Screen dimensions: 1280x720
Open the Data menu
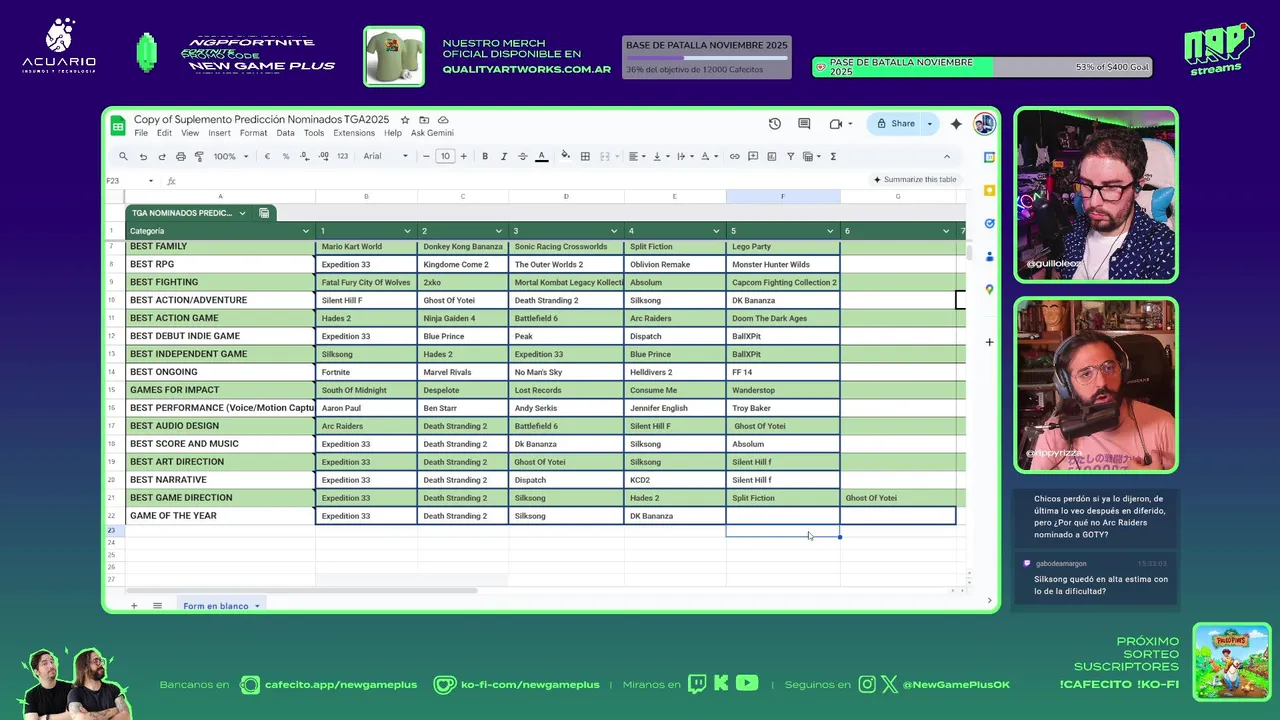pos(285,133)
